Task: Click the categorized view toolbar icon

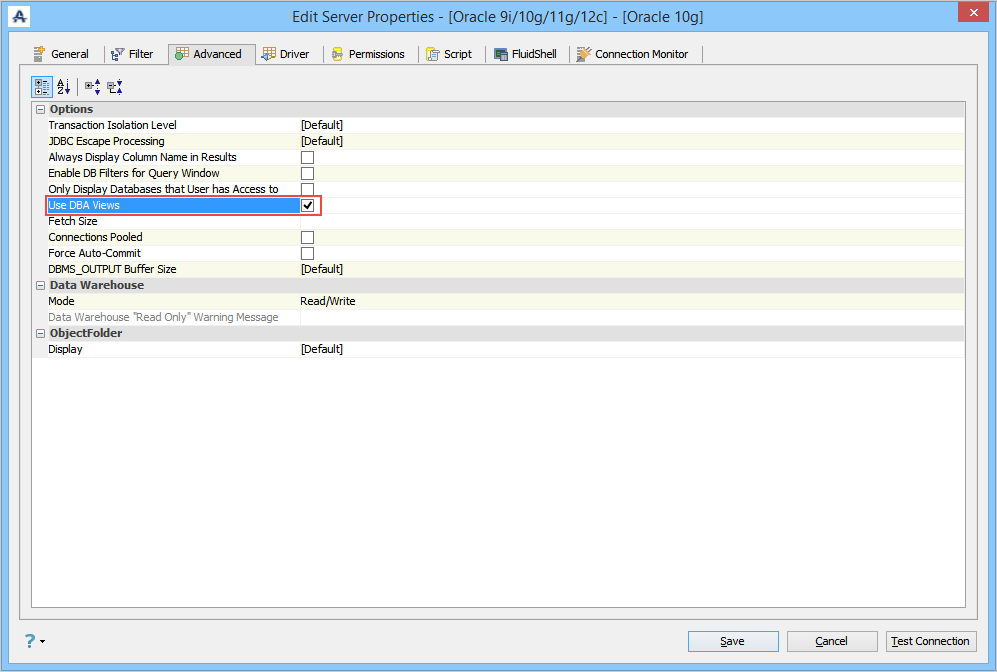Action: [42, 87]
